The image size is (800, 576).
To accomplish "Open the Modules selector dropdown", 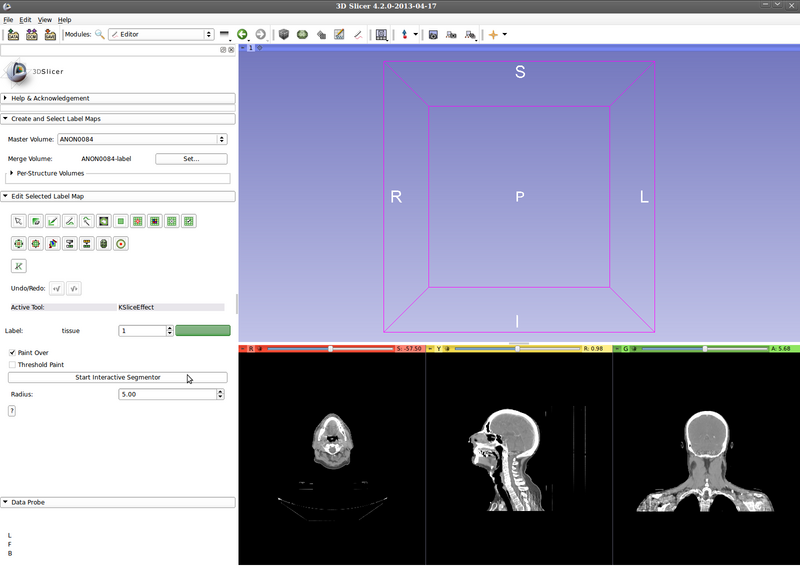I will [x=160, y=34].
